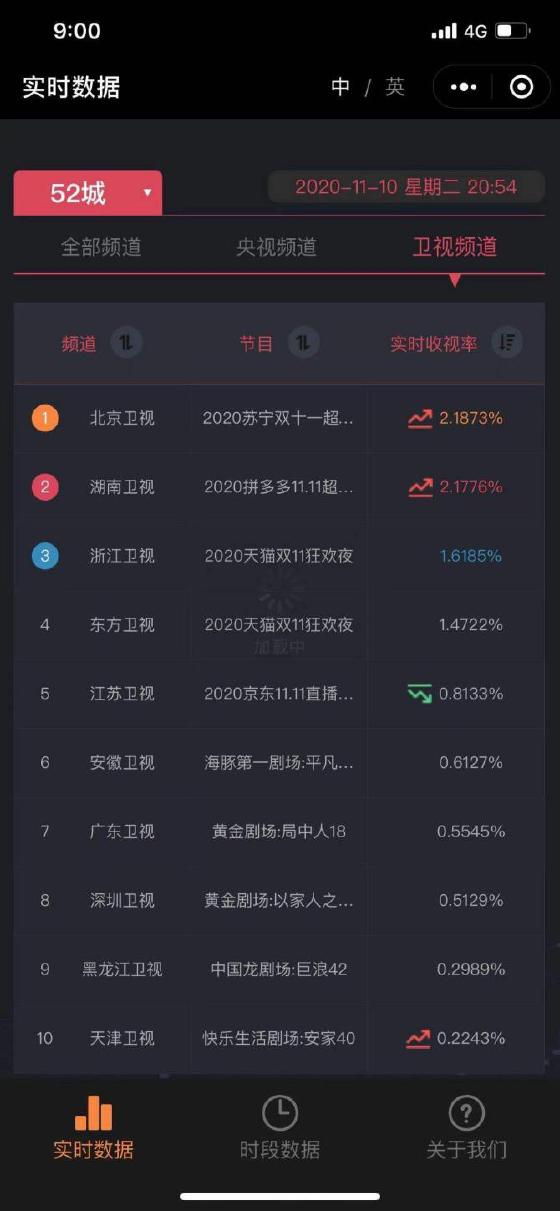
Task: Select the 全部频道 tab
Action: click(x=101, y=247)
